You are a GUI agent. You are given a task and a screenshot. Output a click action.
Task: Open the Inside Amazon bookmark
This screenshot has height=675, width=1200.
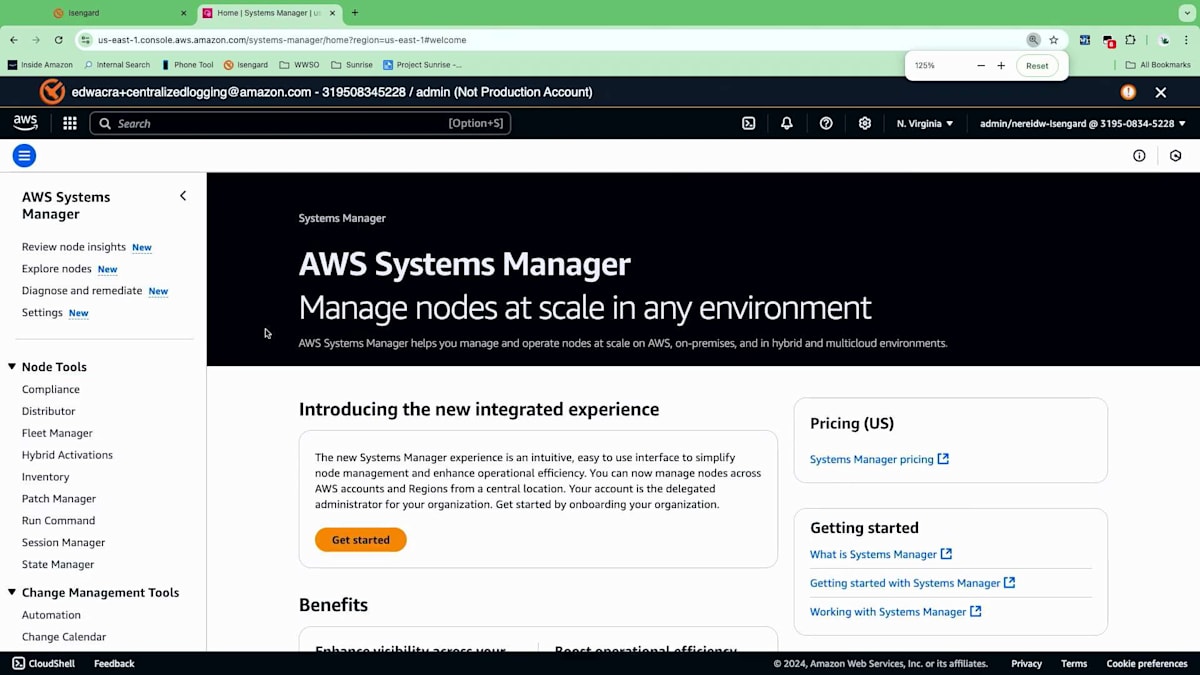[x=40, y=65]
